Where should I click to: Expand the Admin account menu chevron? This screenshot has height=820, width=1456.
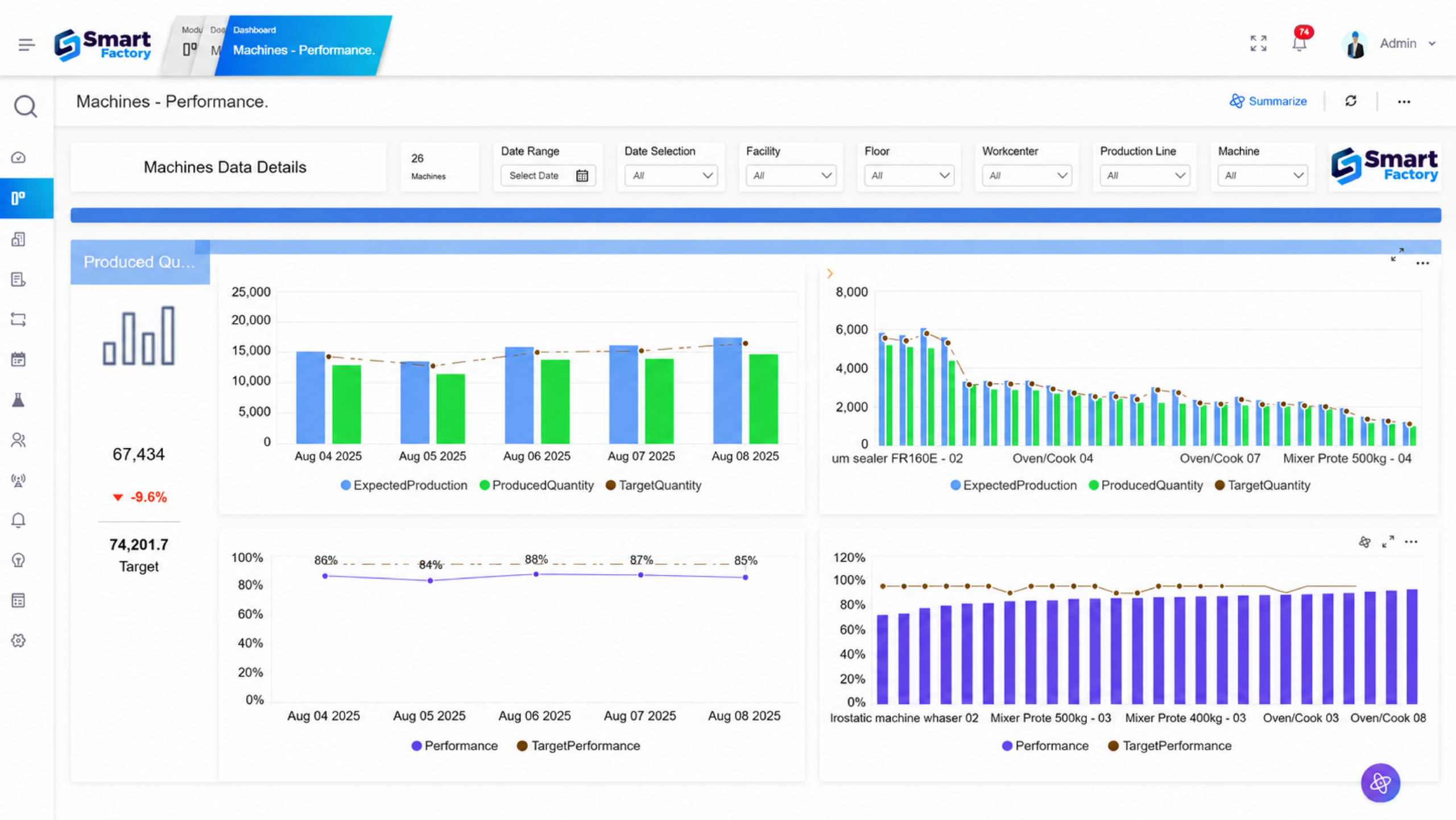pos(1432,44)
